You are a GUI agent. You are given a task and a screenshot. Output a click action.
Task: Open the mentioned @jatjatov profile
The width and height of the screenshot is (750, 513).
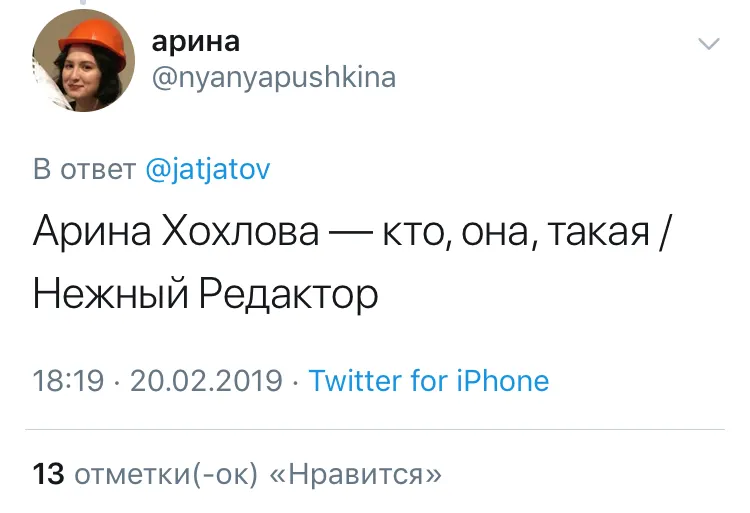point(208,169)
